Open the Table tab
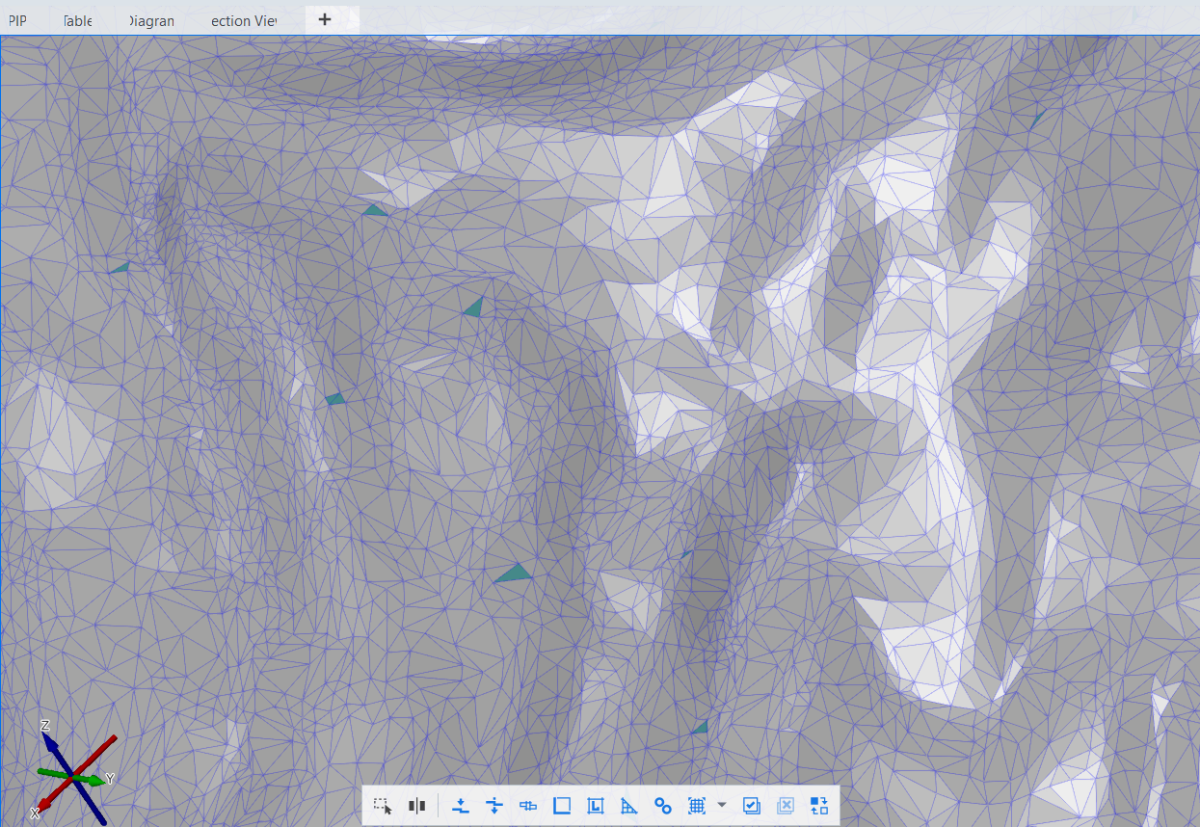The width and height of the screenshot is (1200, 827). [x=77, y=20]
